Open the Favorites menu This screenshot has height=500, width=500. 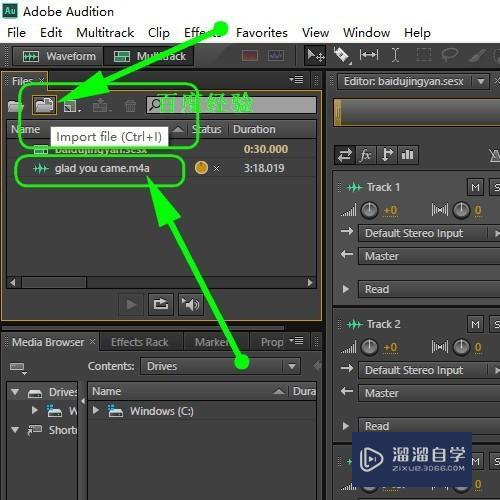(262, 33)
